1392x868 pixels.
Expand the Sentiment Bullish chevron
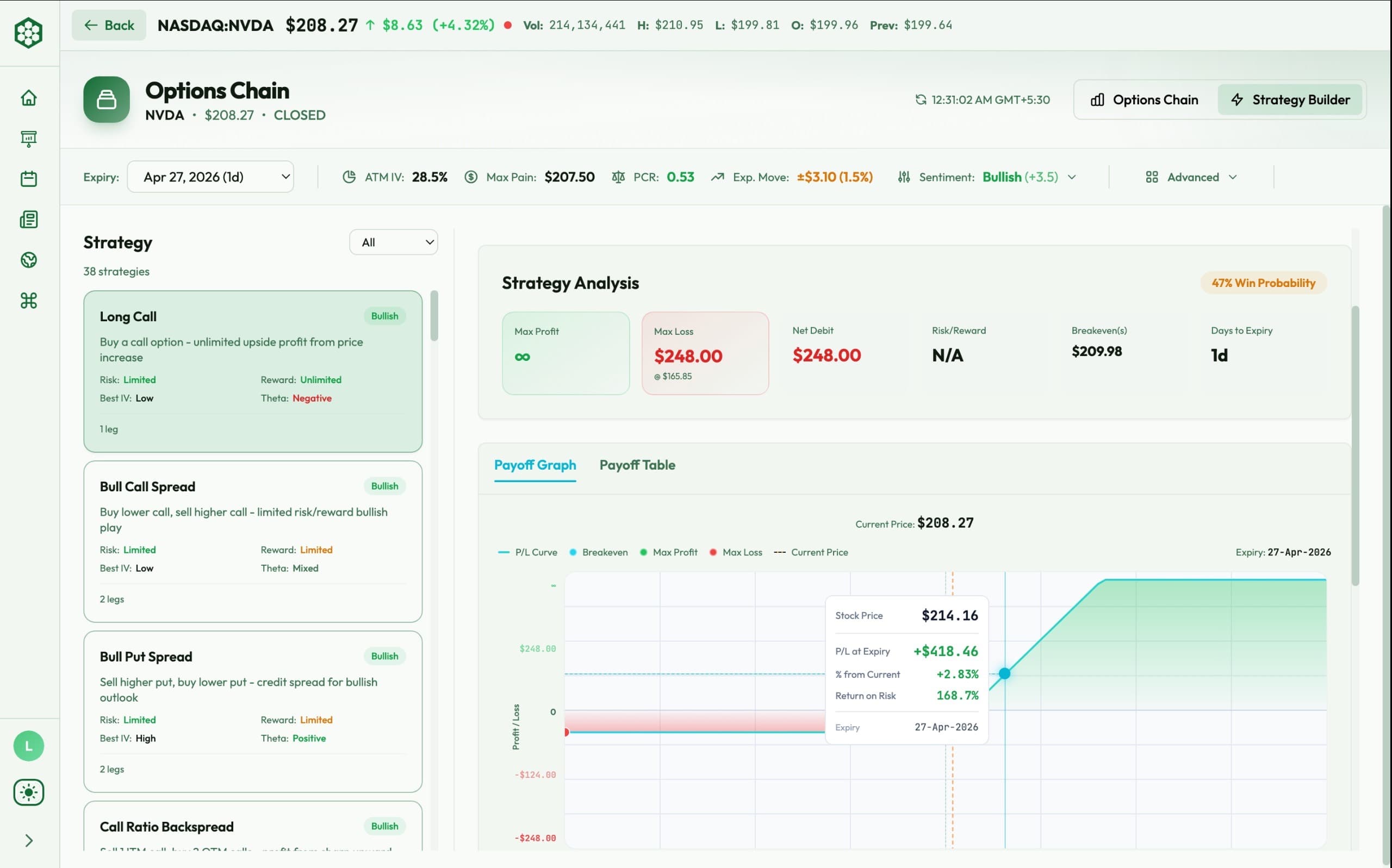click(x=1072, y=177)
